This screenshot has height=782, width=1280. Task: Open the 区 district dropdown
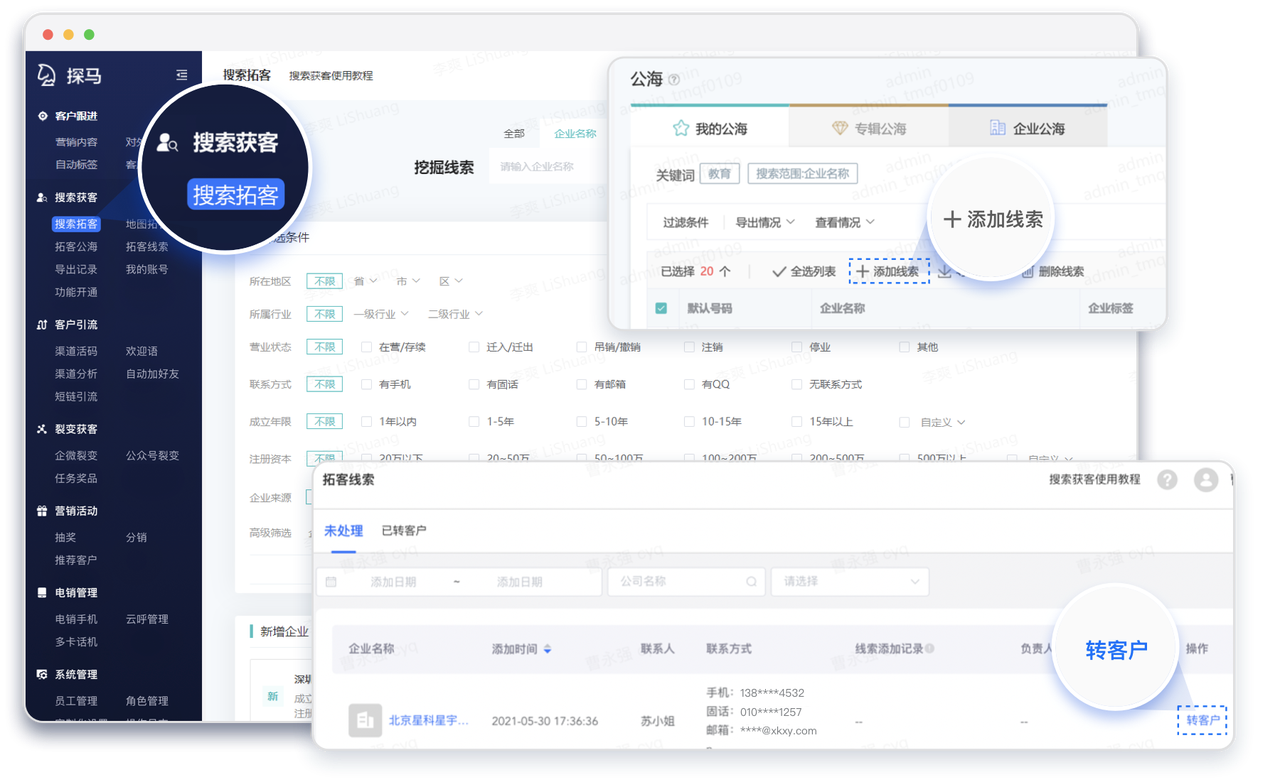point(451,282)
